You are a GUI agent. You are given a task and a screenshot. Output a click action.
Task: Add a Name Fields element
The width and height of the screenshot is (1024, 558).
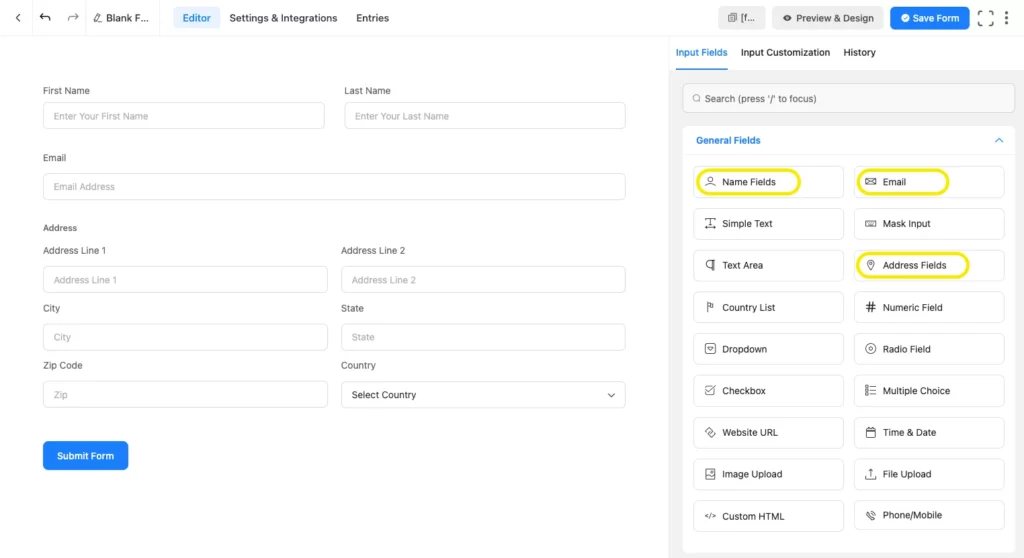768,182
